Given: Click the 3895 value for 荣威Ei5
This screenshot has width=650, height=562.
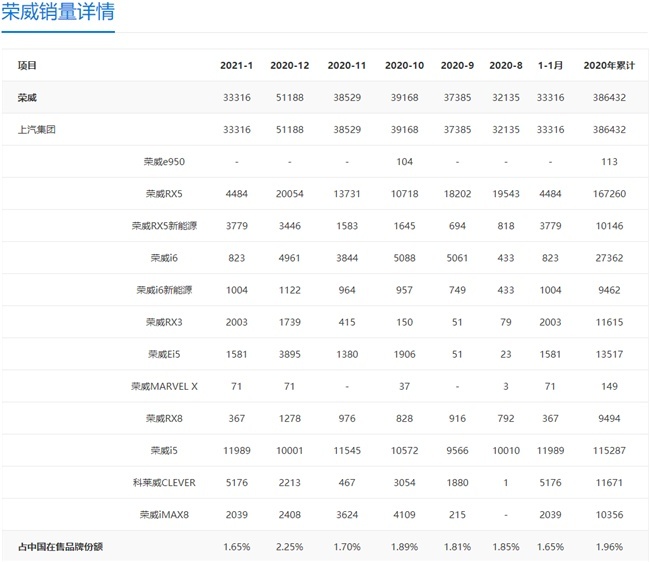Looking at the screenshot, I should coord(289,354).
